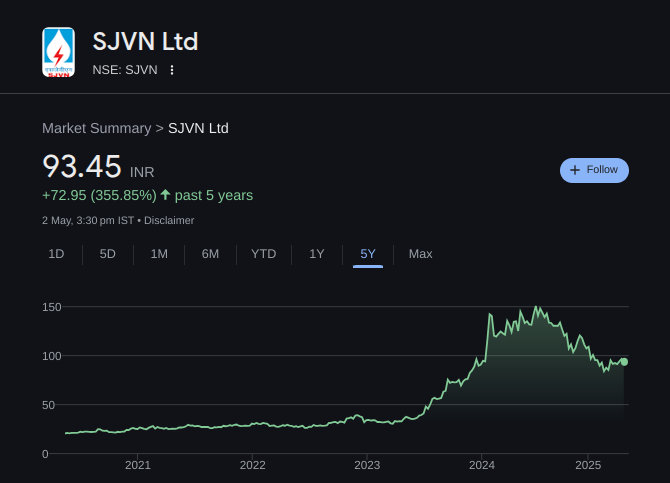
Task: Open the three-dot menu beside NSE: SJVN
Action: pyautogui.click(x=172, y=70)
